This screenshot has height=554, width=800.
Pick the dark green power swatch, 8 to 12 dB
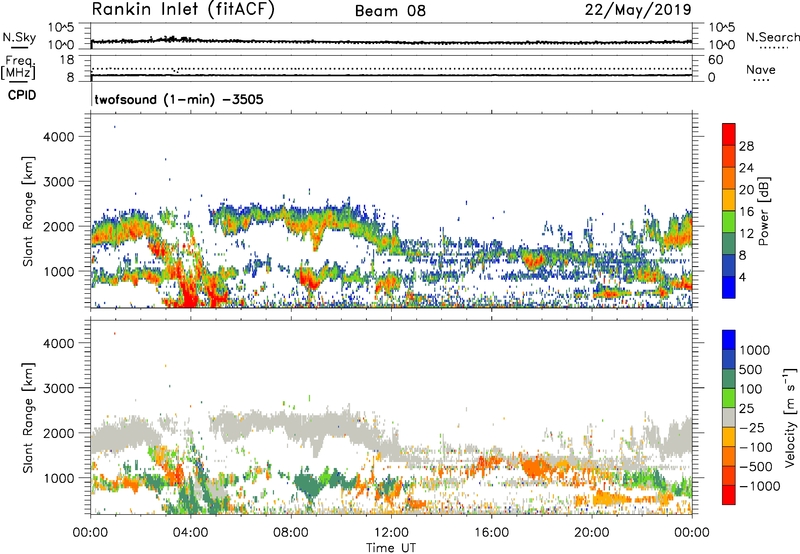[729, 243]
